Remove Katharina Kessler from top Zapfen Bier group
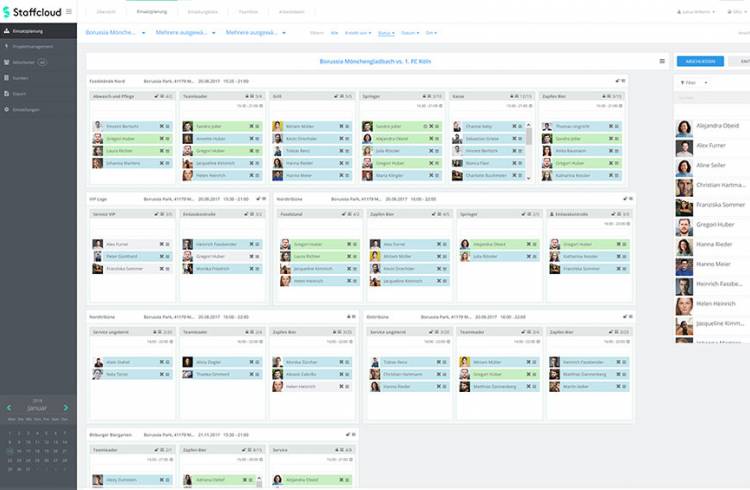The image size is (750, 490). click(x=611, y=176)
